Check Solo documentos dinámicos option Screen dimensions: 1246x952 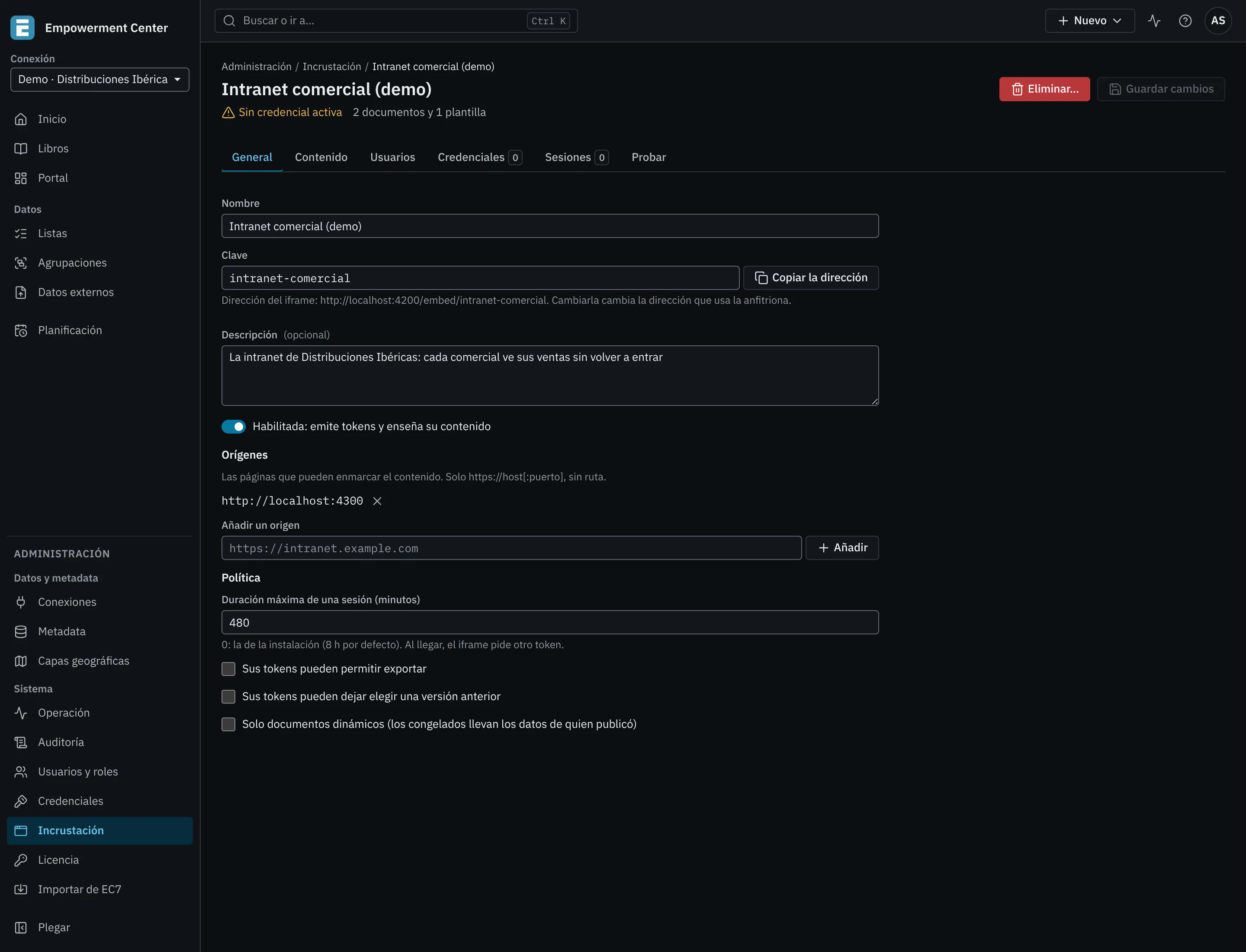point(228,725)
